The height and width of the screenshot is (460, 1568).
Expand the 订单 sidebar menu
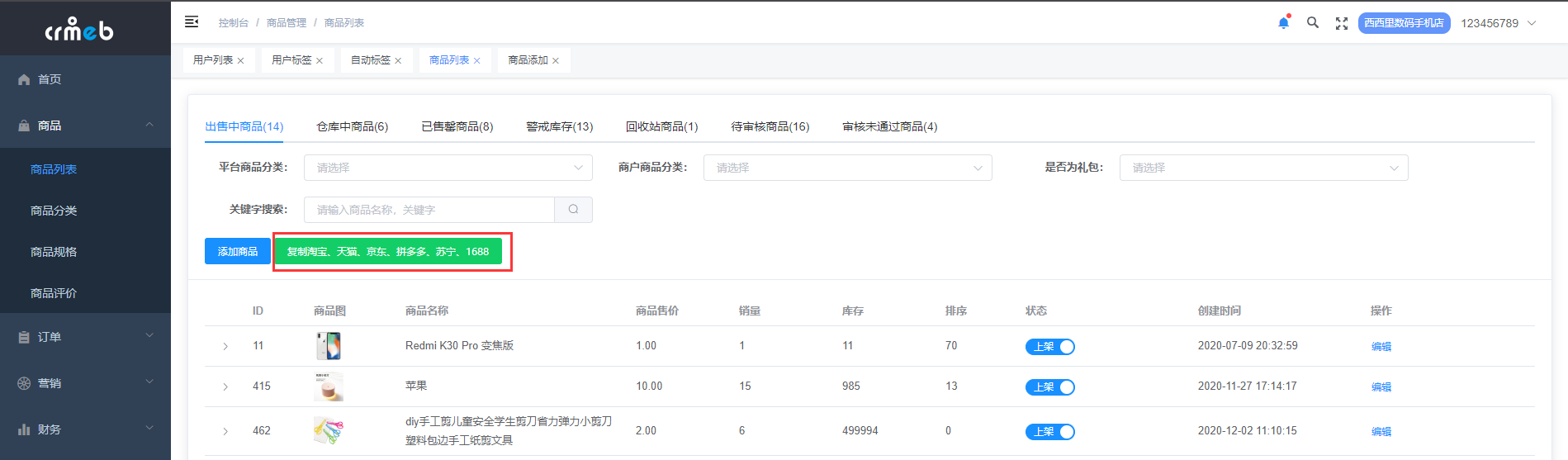point(149,335)
